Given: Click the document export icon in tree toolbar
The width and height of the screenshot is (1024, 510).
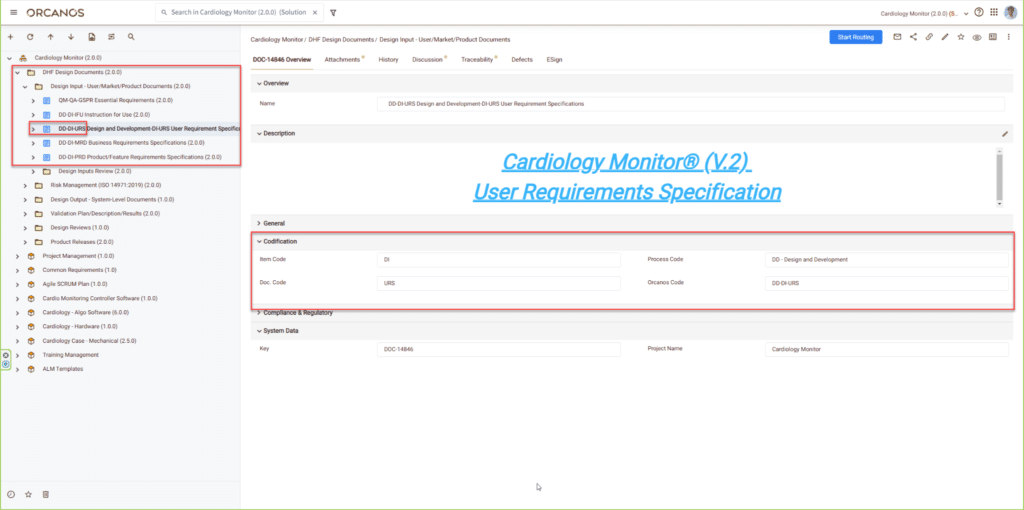Looking at the screenshot, I should pyautogui.click(x=91, y=37).
